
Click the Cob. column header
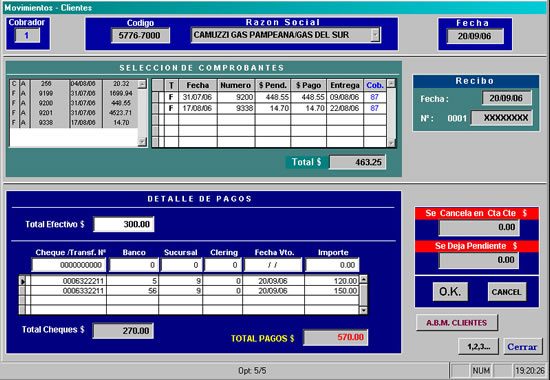tap(375, 85)
